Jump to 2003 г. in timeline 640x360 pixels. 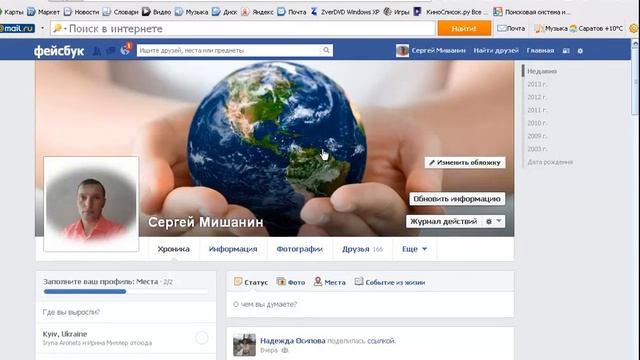pos(537,149)
